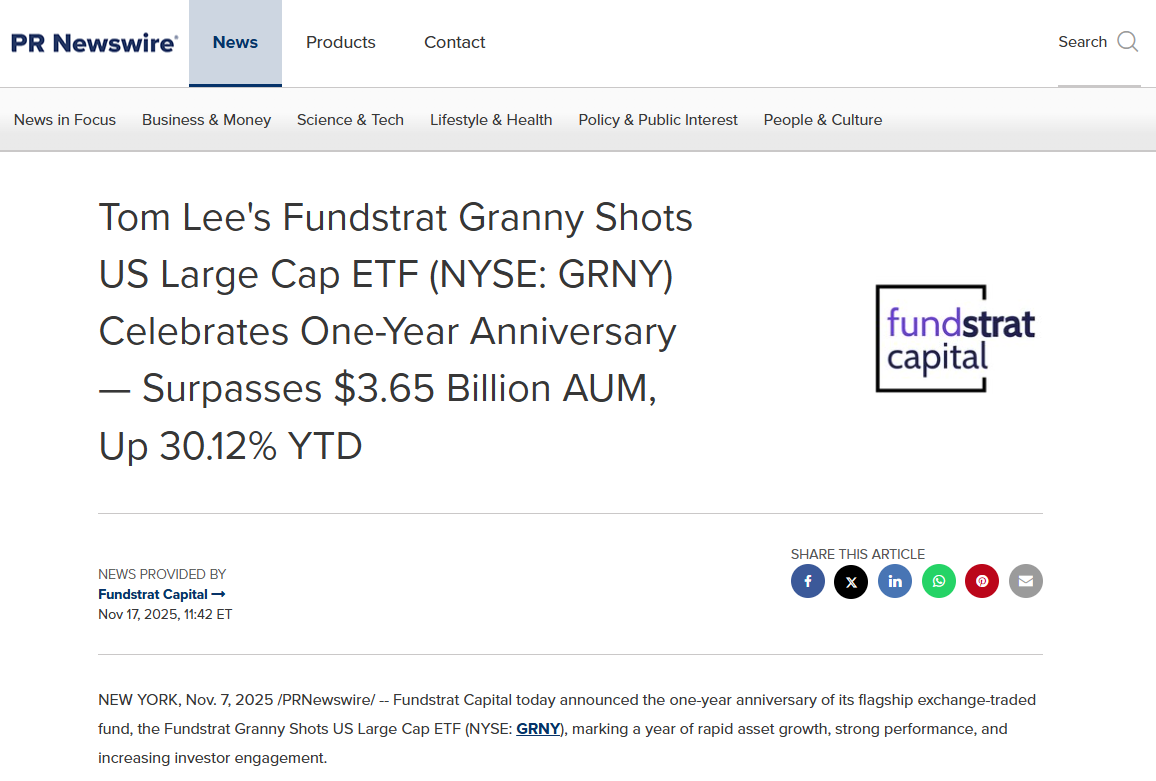The width and height of the screenshot is (1156, 781).
Task: Follow the GRNY ticker link
Action: click(538, 729)
